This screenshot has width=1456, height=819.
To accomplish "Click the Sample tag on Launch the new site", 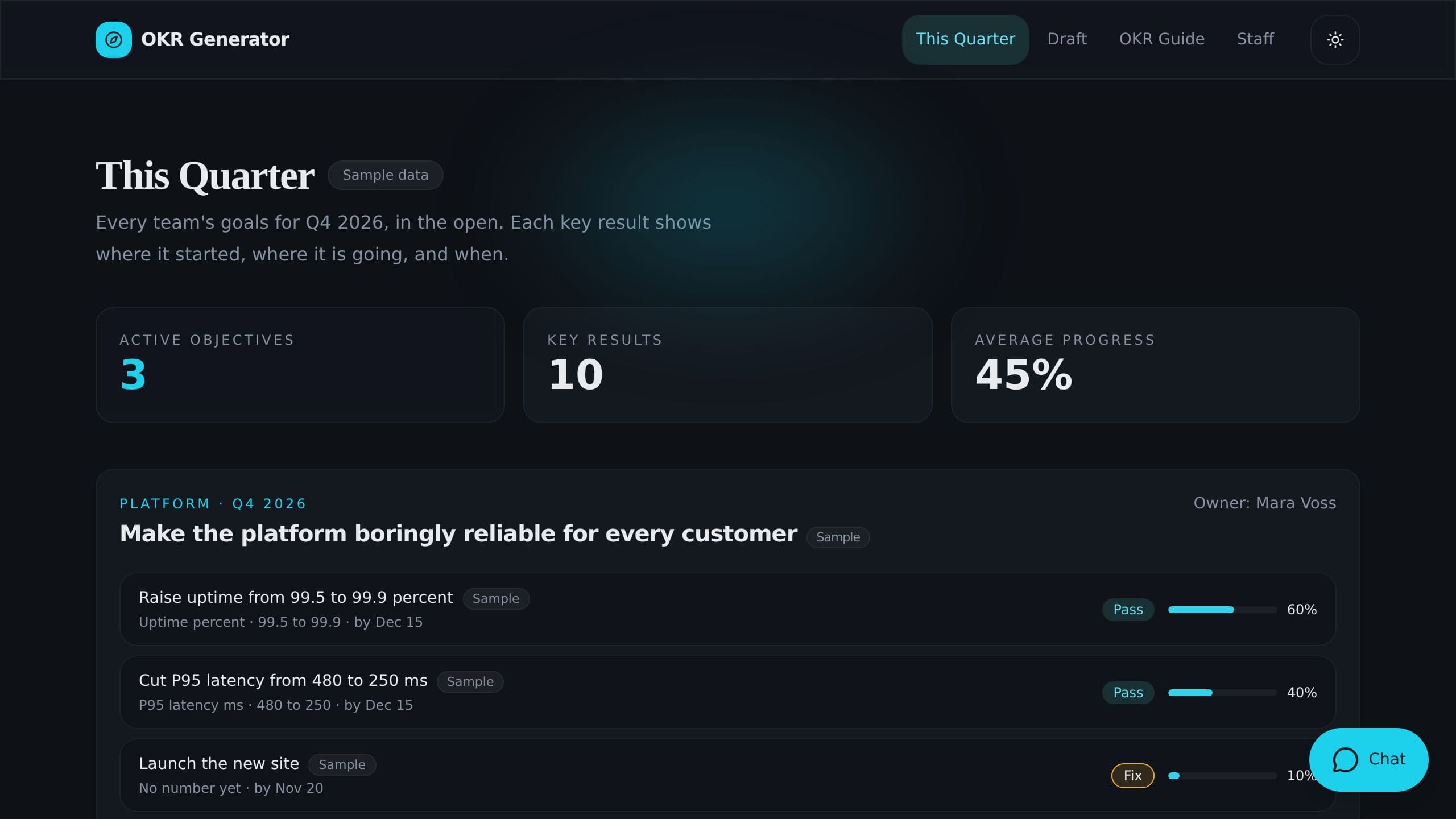I will (x=342, y=764).
